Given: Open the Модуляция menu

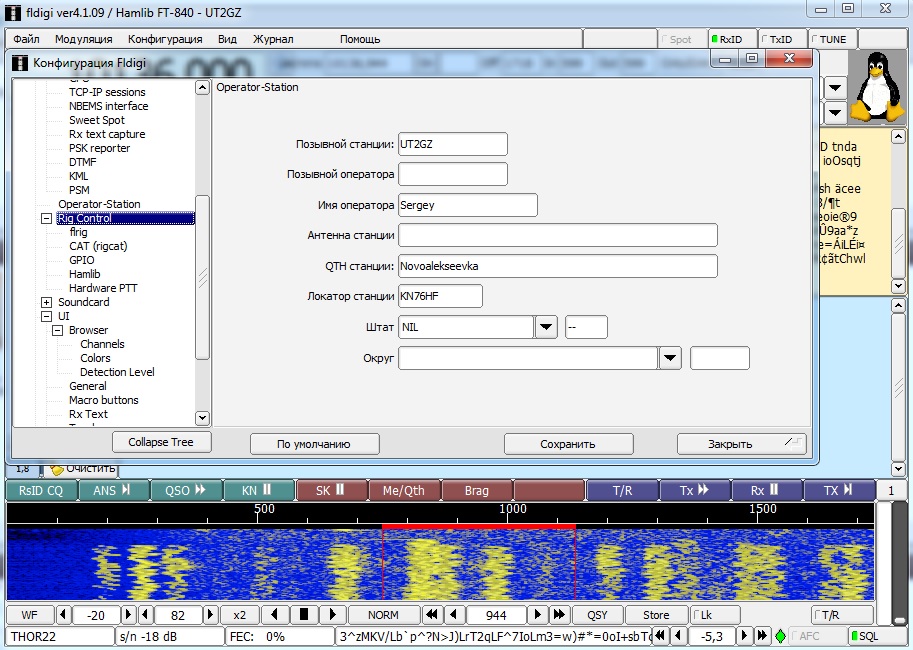Looking at the screenshot, I should coord(84,39).
